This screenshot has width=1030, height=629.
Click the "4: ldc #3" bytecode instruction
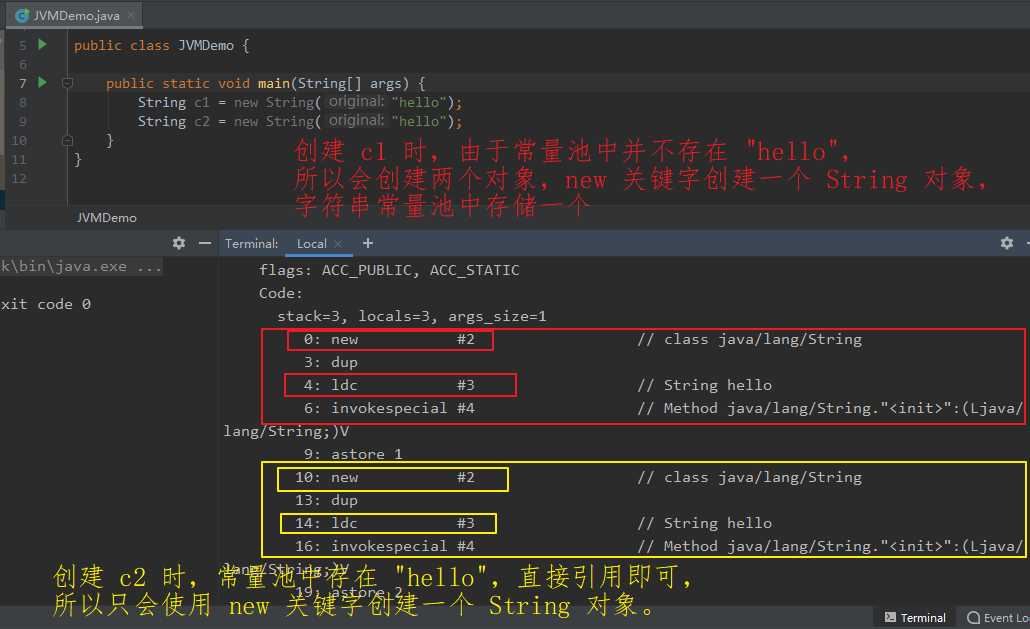pos(389,385)
